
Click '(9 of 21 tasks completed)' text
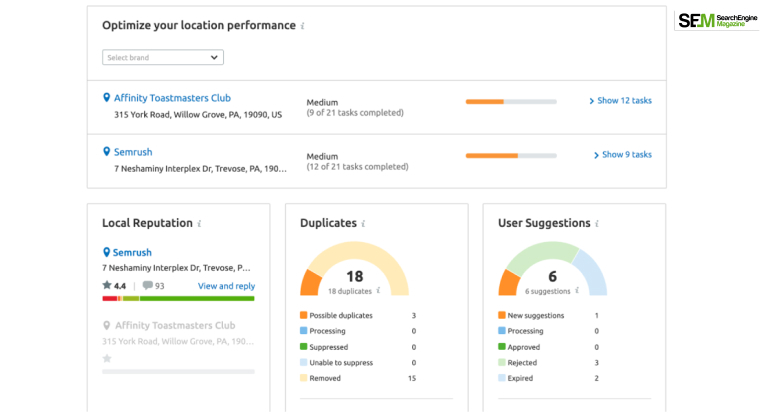(x=355, y=113)
